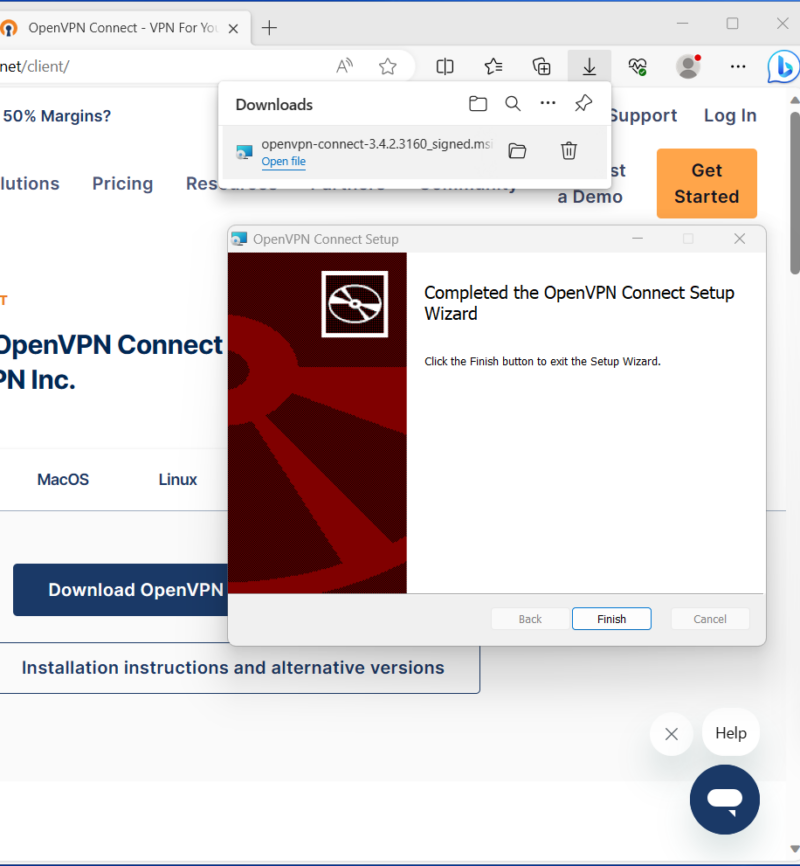Click the Downloads toolbar icon in Edge
Image resolution: width=800 pixels, height=866 pixels.
(x=589, y=67)
